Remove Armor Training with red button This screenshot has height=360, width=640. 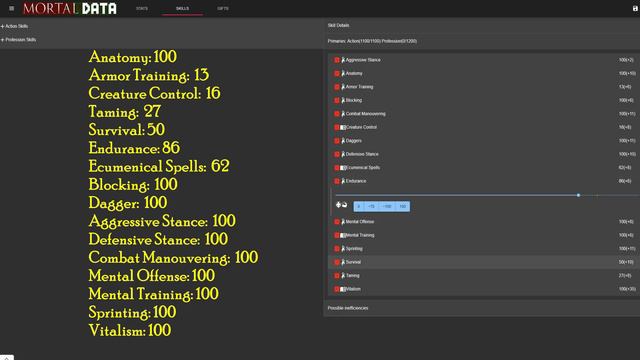coord(337,87)
